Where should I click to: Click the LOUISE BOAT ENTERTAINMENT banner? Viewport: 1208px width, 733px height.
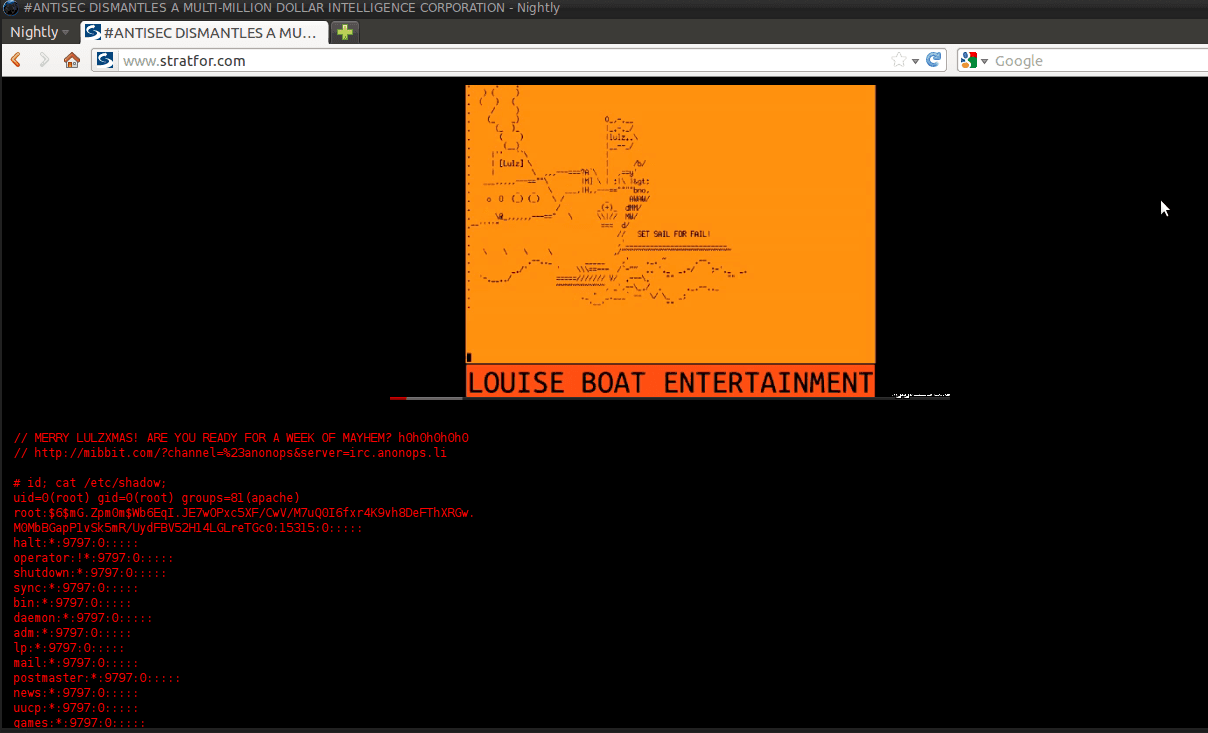(670, 382)
